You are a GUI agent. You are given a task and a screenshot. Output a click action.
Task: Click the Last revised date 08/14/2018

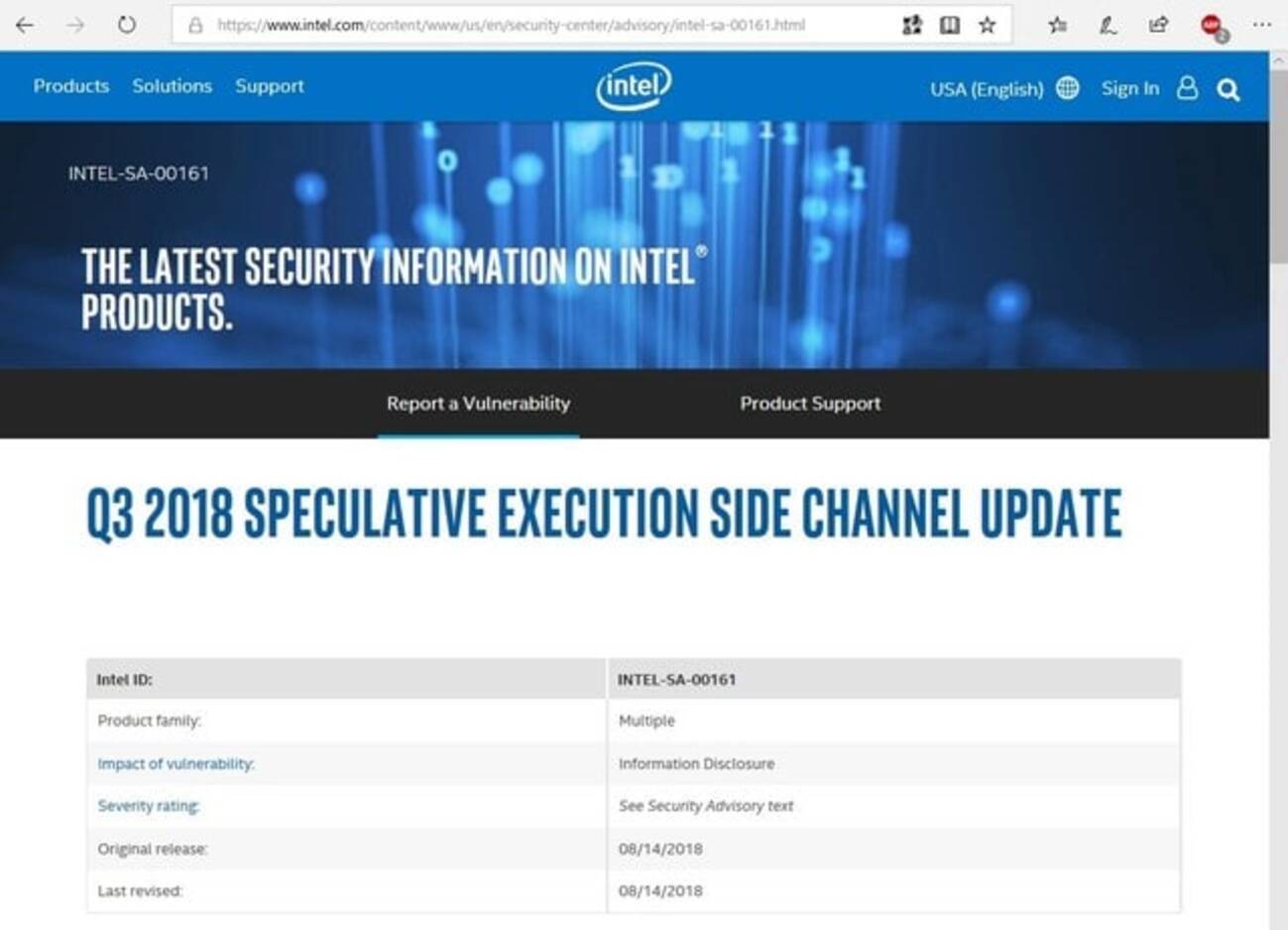660,891
